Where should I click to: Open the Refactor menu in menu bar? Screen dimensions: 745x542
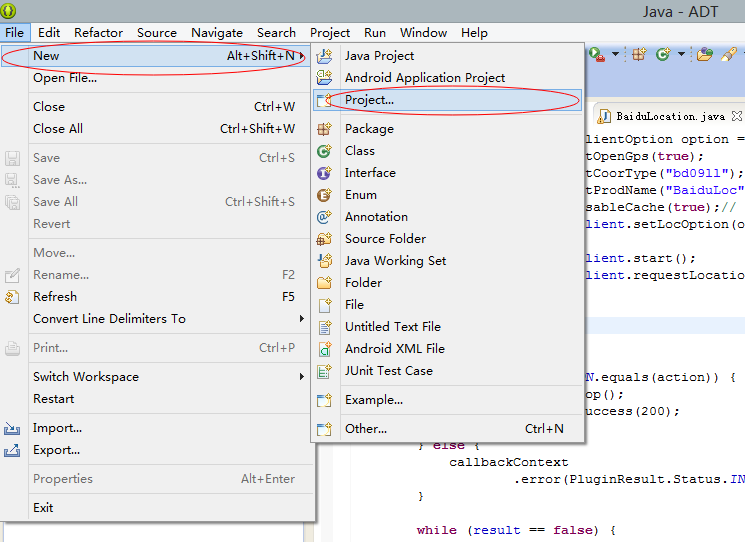[x=99, y=33]
